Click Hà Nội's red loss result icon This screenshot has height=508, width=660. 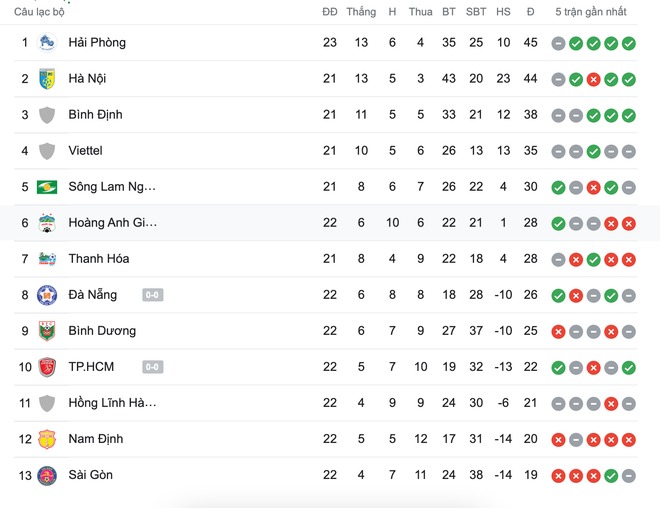click(x=593, y=80)
